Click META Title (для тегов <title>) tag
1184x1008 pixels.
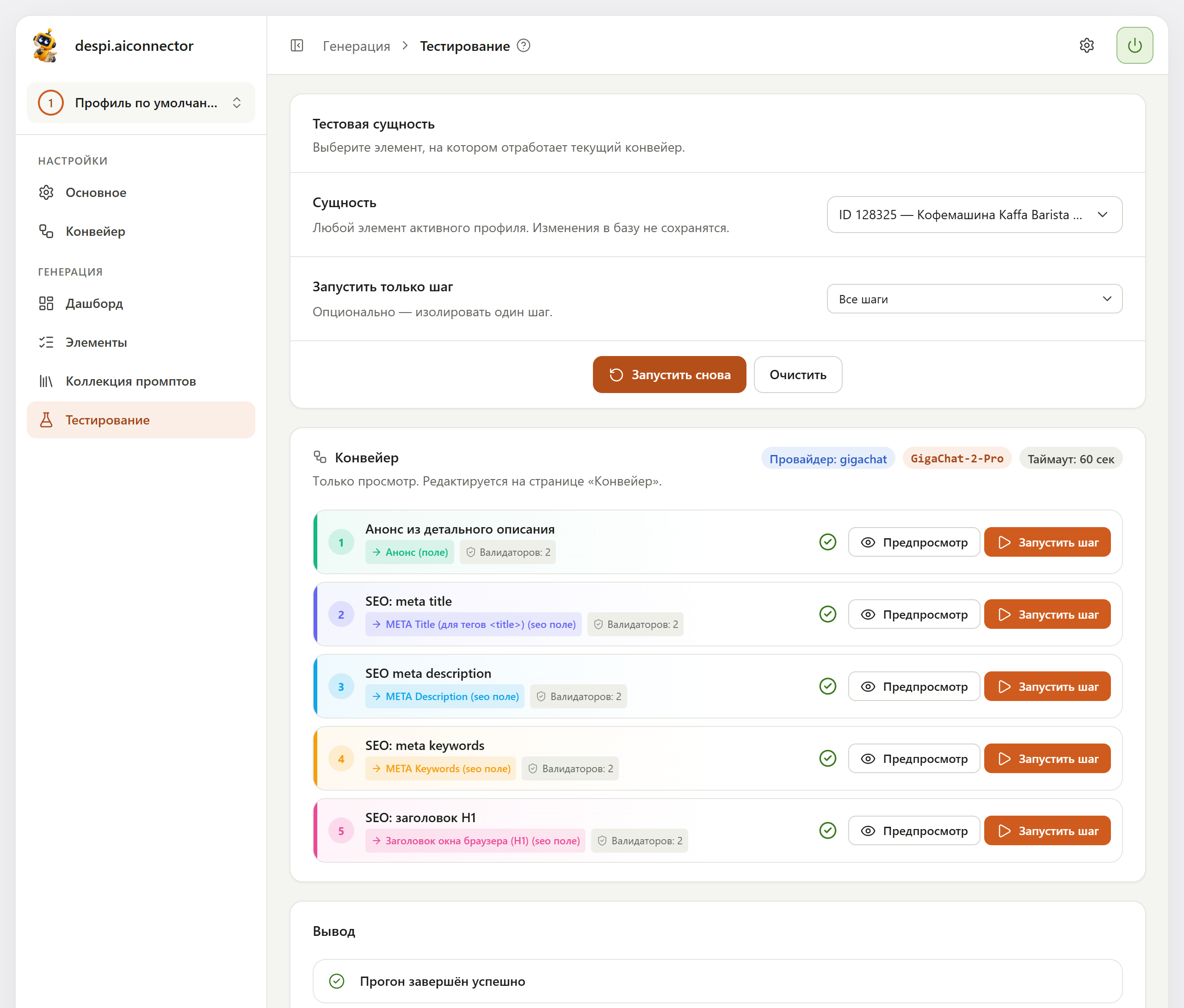[x=473, y=625]
